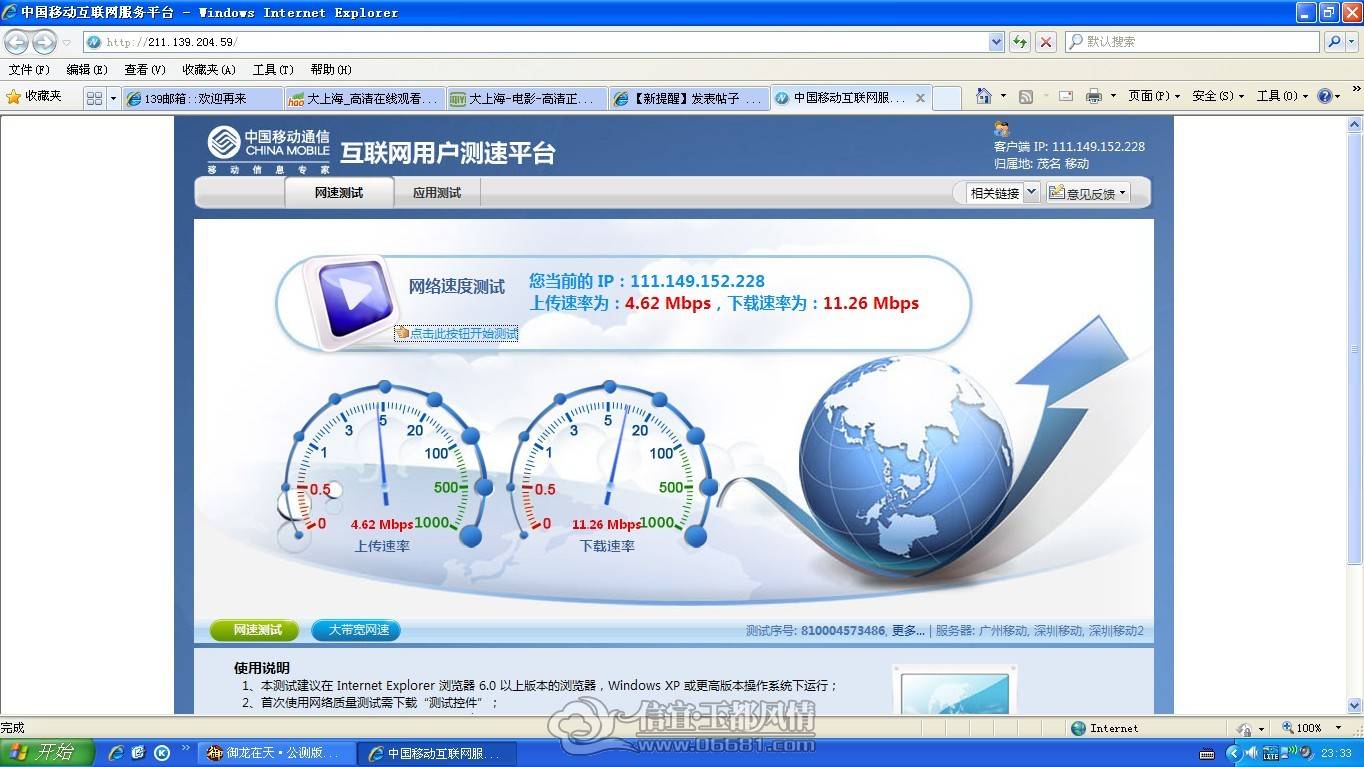Expand hidden tray icons arrow
Viewport: 1364px width, 767px height.
pos(1233,753)
